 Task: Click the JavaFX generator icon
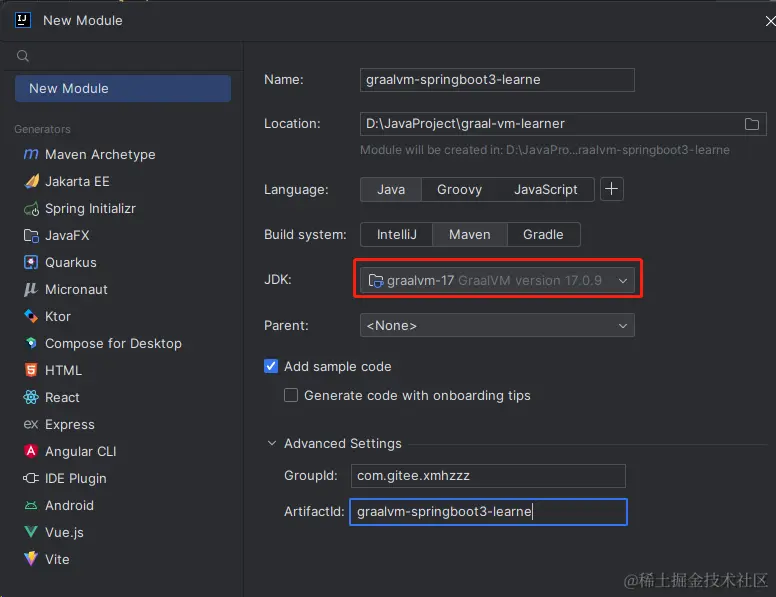click(31, 236)
